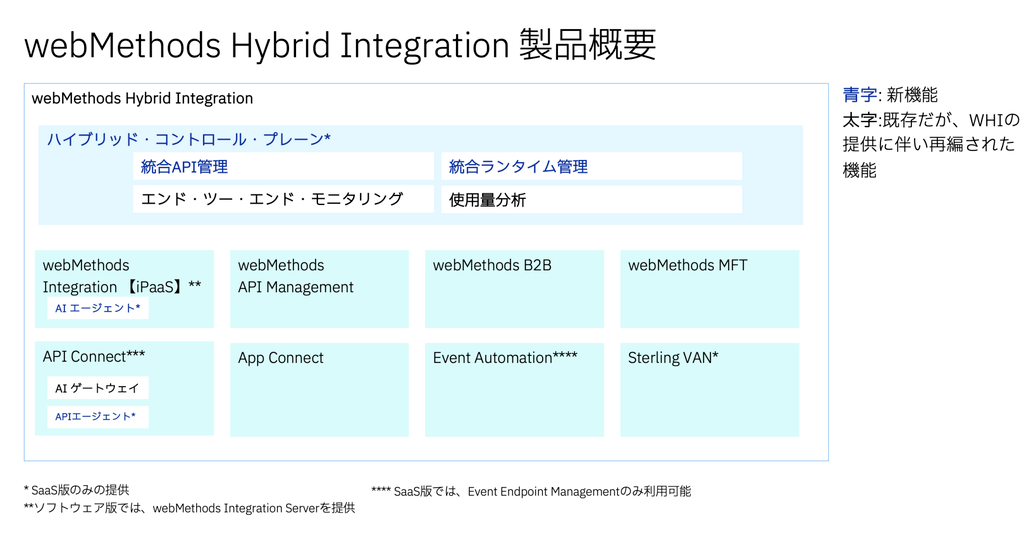The height and width of the screenshot is (544, 1024).
Task: Click the API Connect tile heading
Action: [94, 357]
